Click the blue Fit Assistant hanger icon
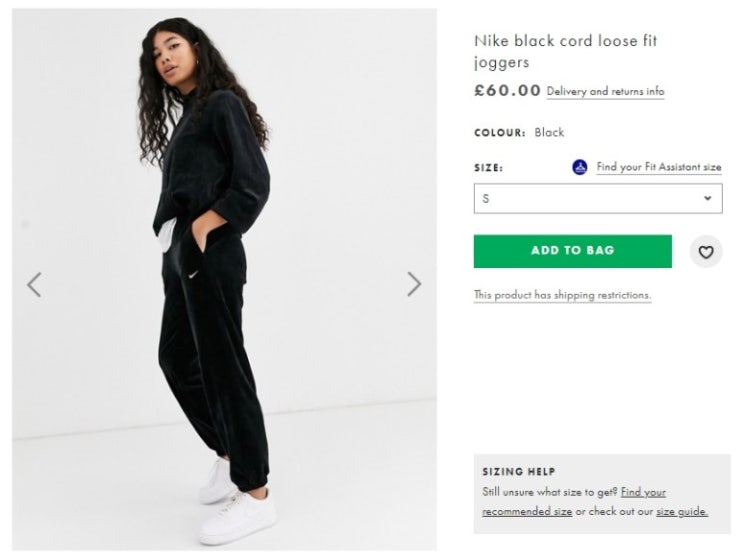The width and height of the screenshot is (743, 560). [580, 167]
